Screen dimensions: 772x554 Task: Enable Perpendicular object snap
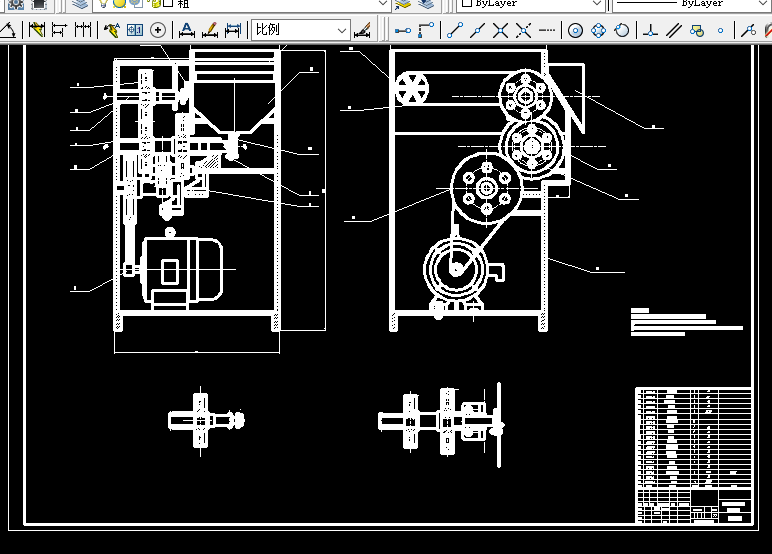[x=650, y=31]
